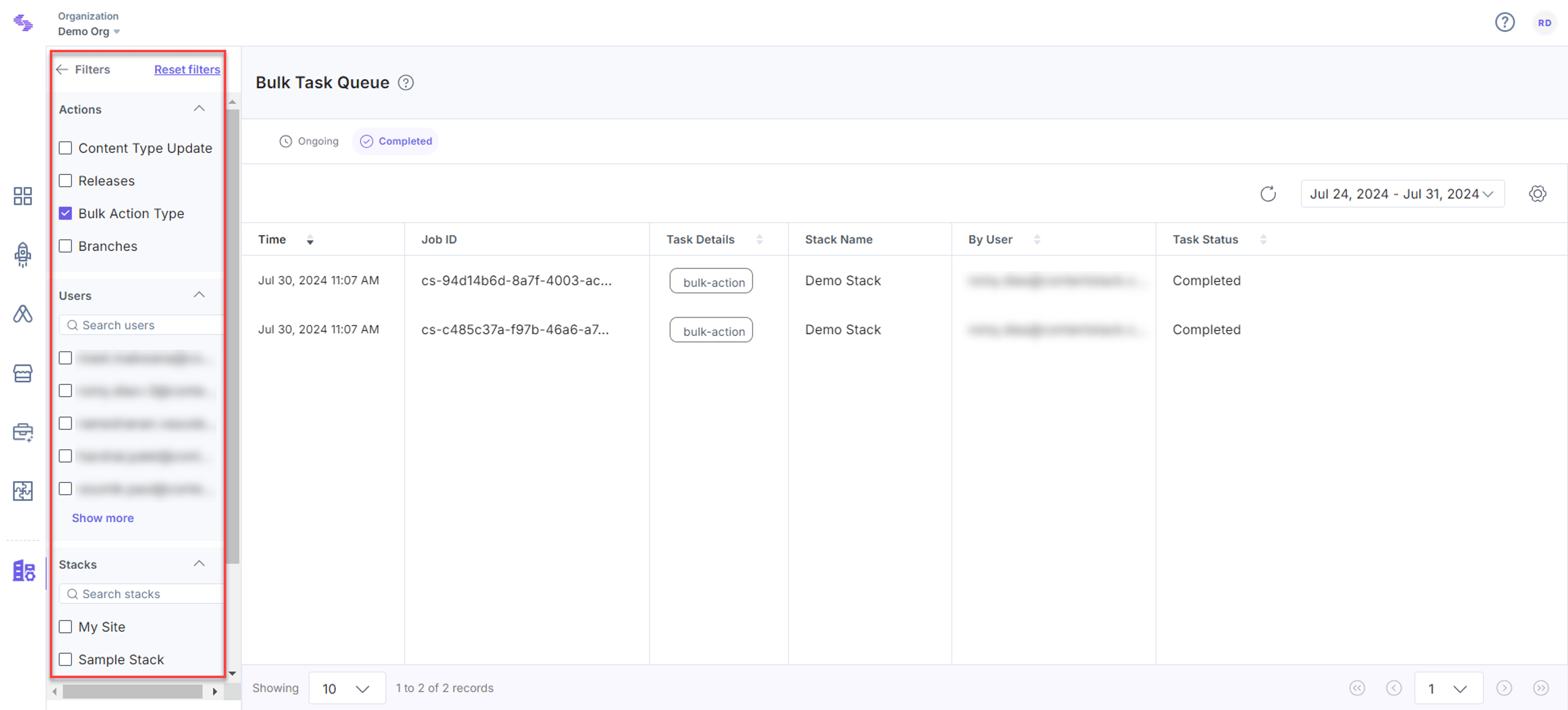Image resolution: width=1568 pixels, height=710 pixels.
Task: Click bulk-action tag for job cs-c485c37a
Action: point(711,330)
